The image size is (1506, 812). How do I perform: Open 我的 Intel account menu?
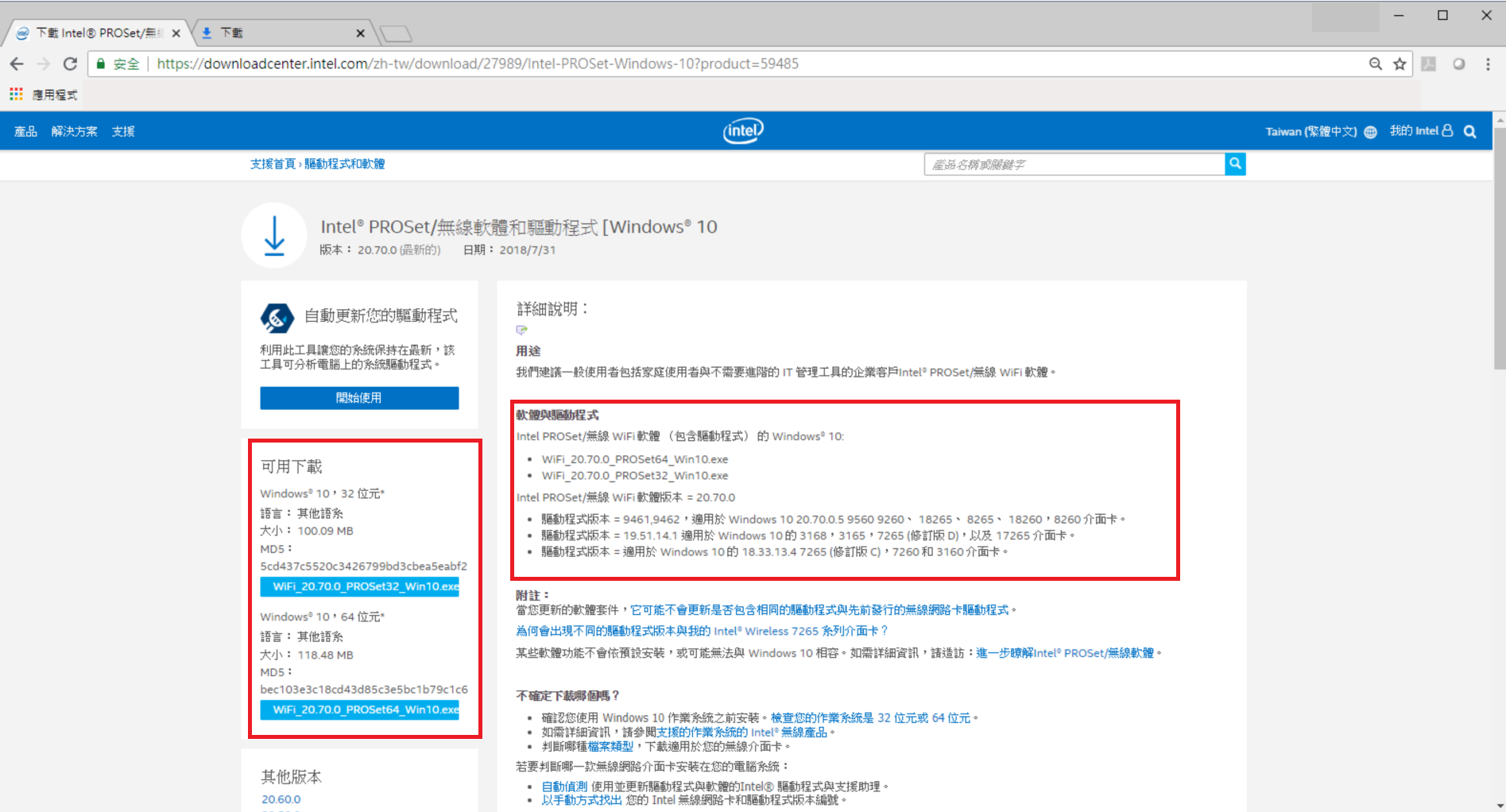tap(1421, 131)
